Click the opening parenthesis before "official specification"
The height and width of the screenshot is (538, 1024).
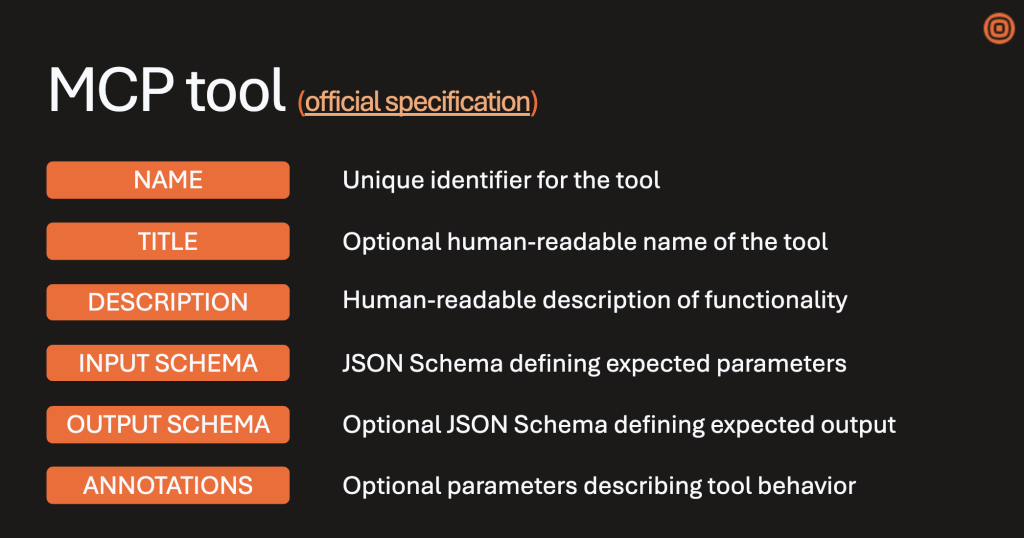click(x=301, y=103)
